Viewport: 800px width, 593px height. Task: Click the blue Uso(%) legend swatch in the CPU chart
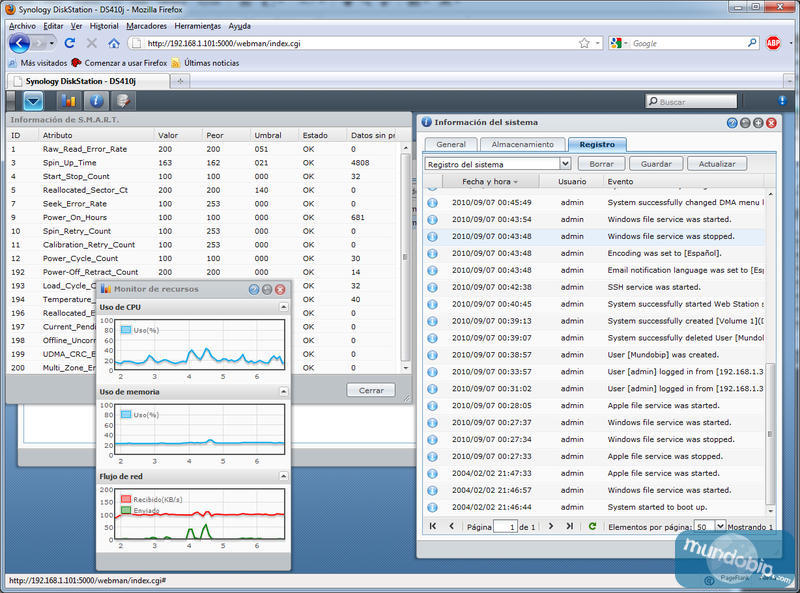pyautogui.click(x=126, y=330)
